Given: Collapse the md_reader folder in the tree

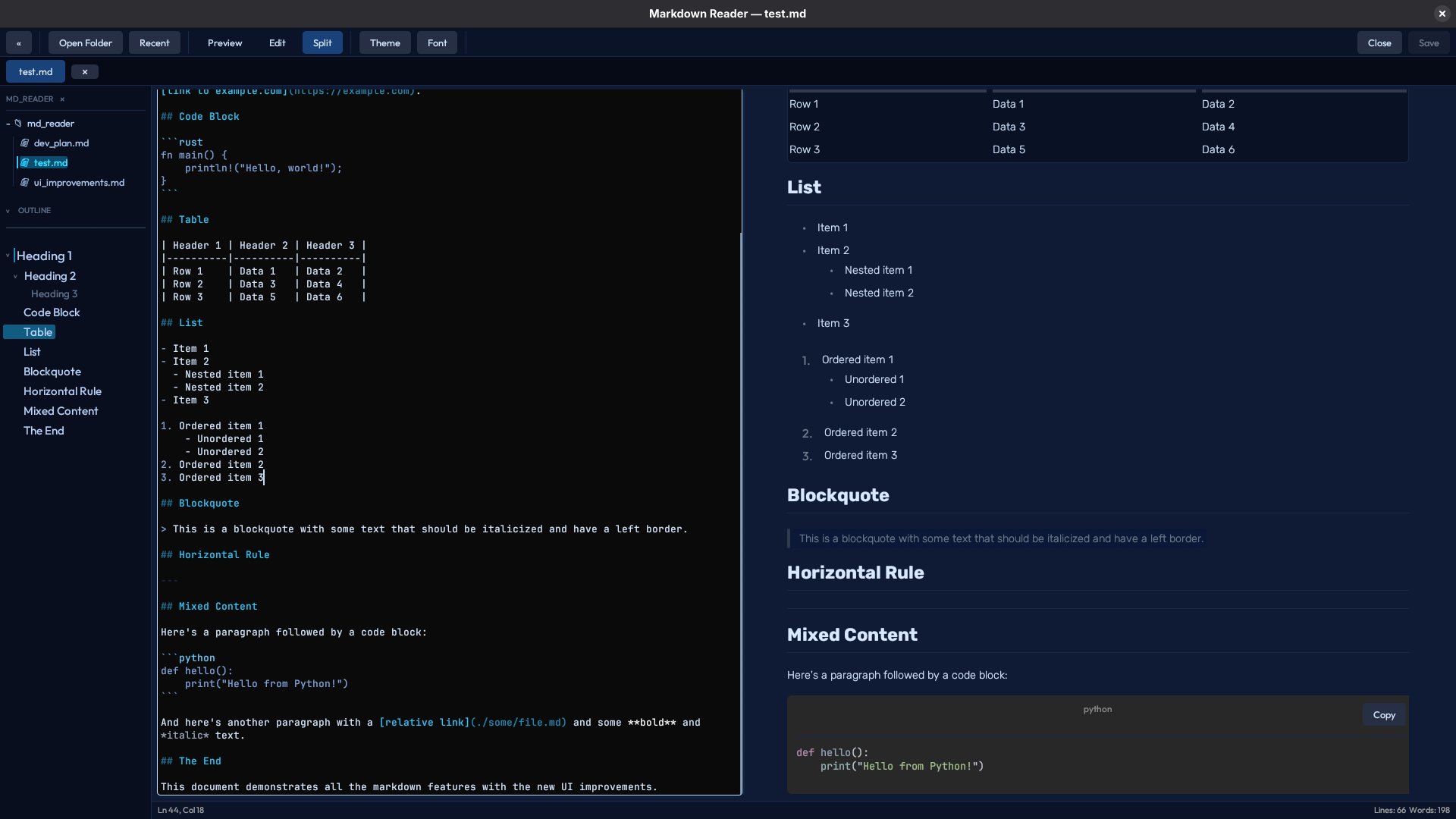Looking at the screenshot, I should point(7,123).
